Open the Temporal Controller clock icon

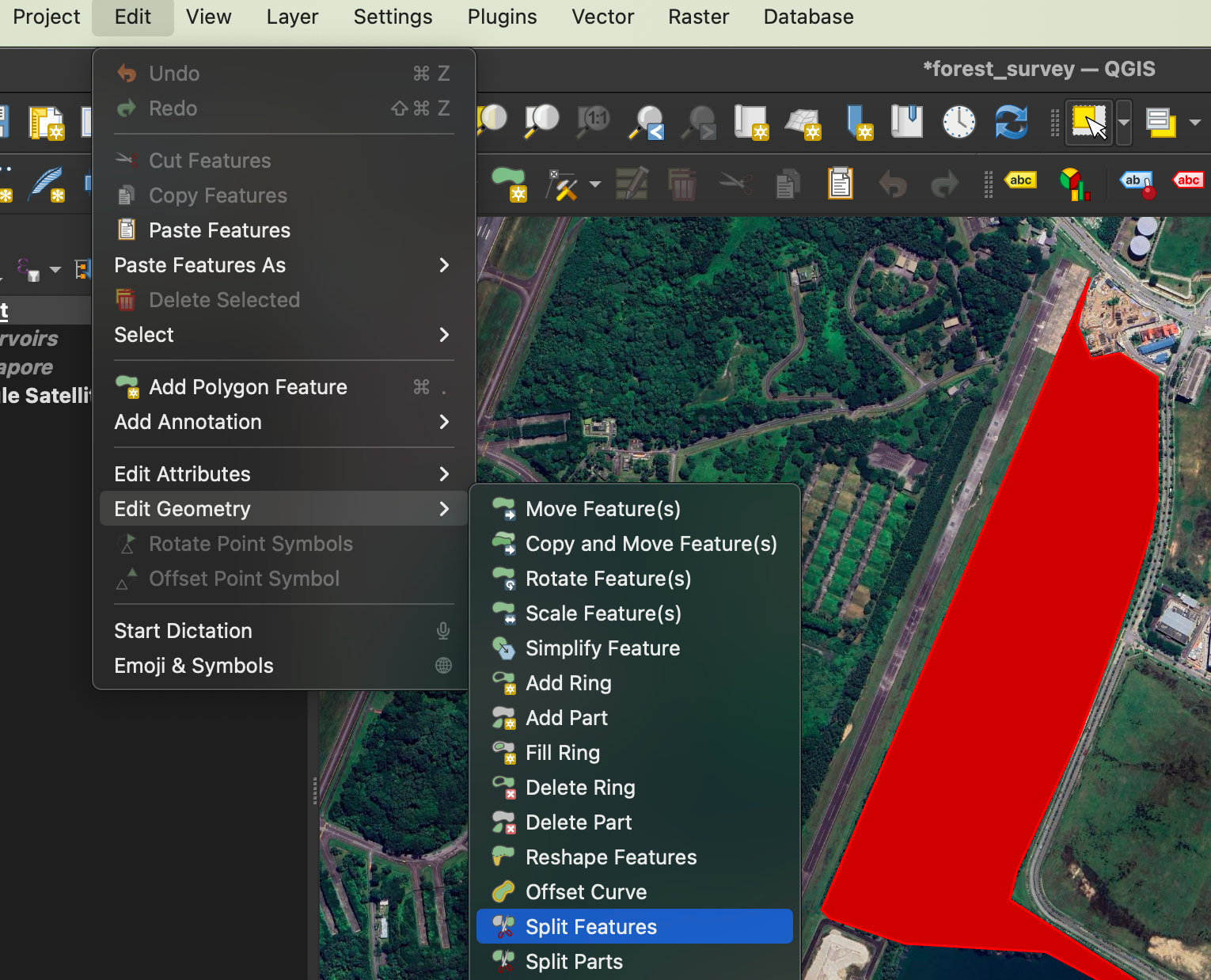959,123
